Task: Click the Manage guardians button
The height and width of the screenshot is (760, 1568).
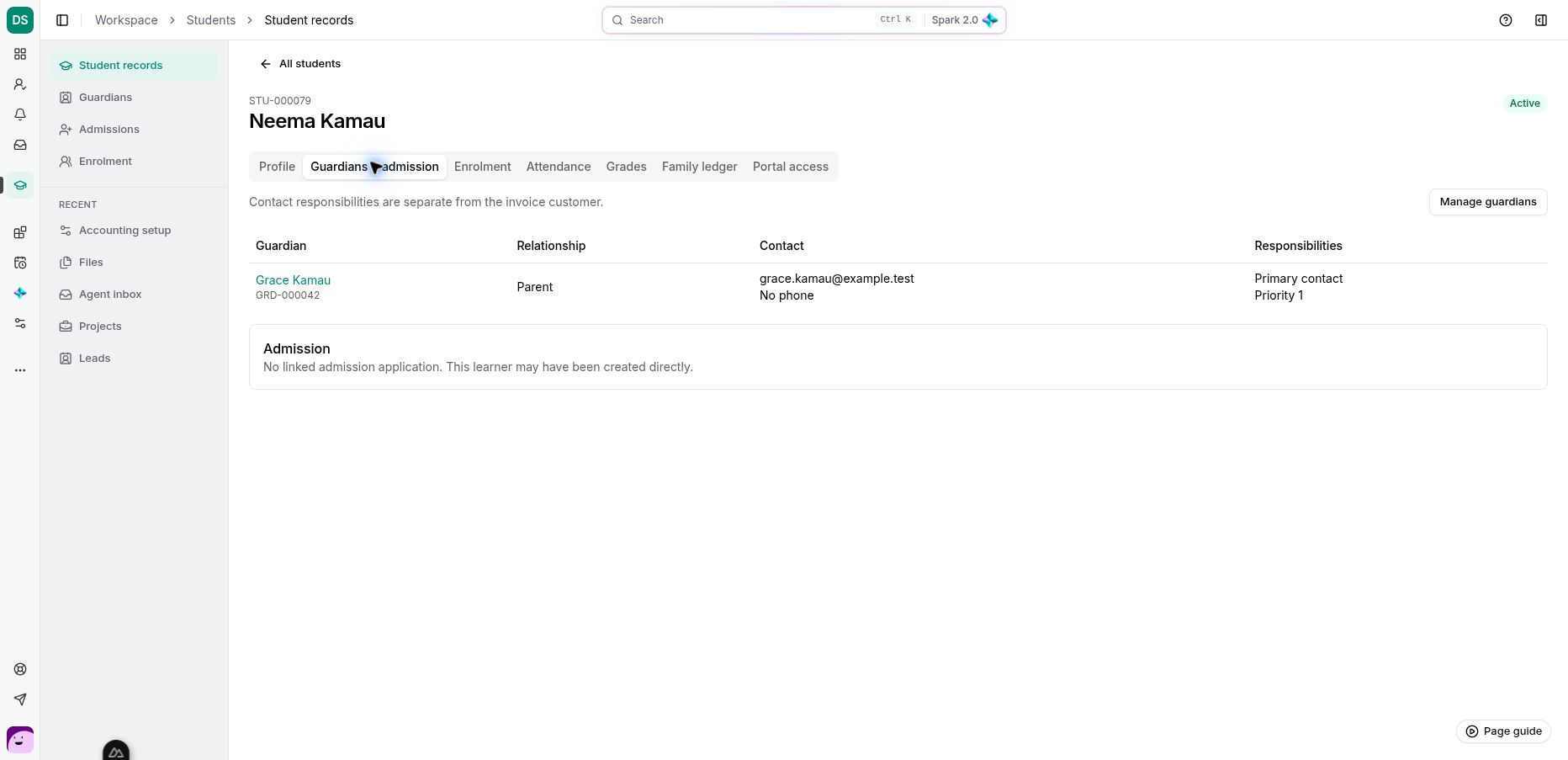Action: pos(1488,202)
